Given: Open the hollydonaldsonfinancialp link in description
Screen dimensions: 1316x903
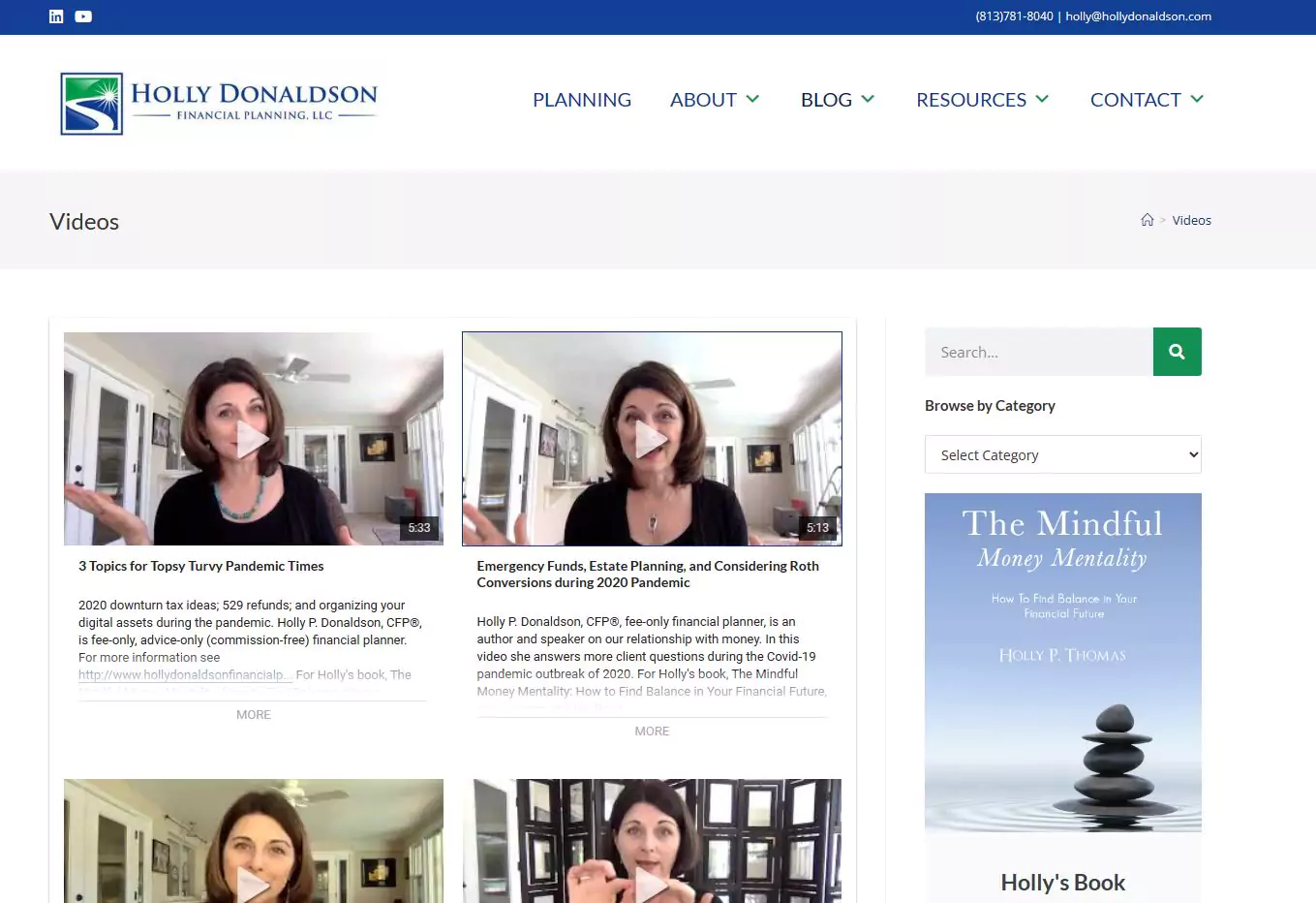Looking at the screenshot, I should pos(184,674).
